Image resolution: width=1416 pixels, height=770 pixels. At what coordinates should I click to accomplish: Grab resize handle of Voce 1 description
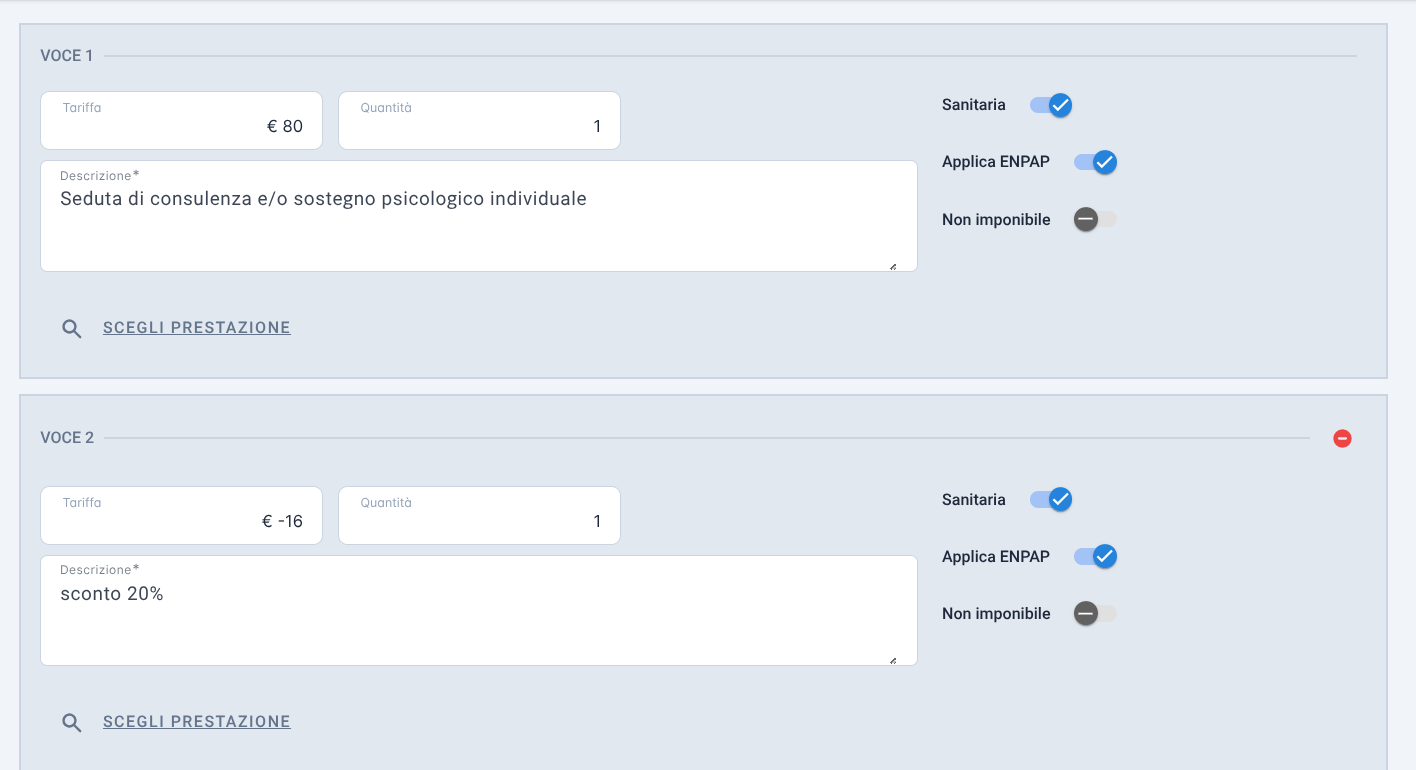(892, 266)
